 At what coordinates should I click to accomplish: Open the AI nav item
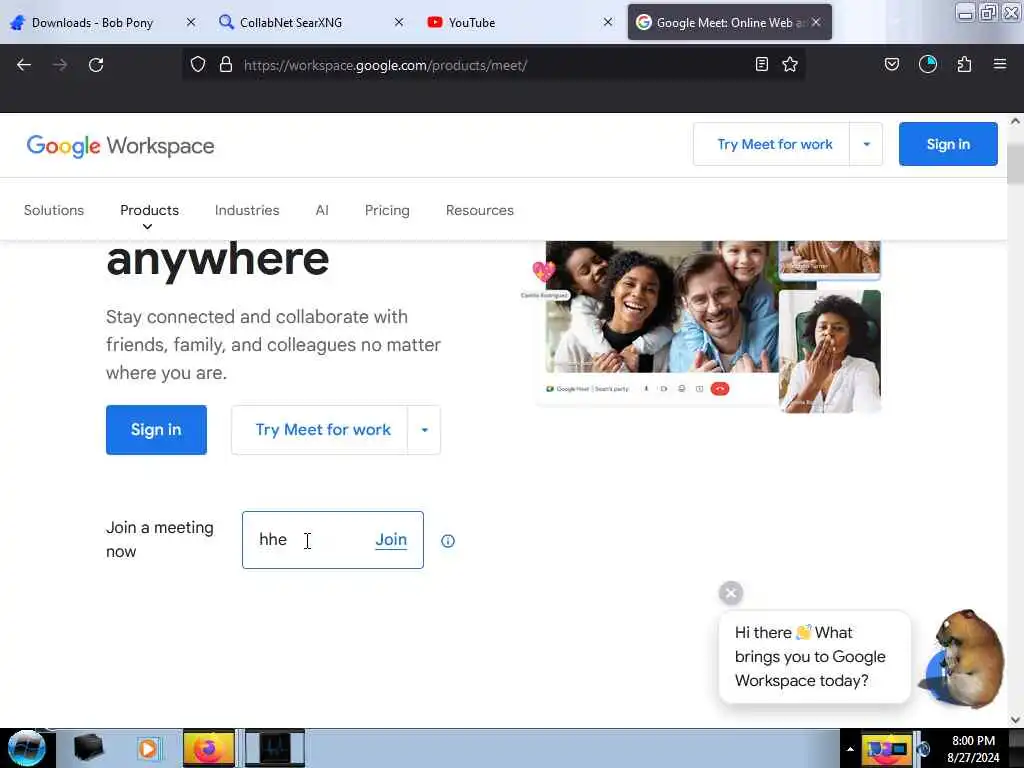(322, 210)
